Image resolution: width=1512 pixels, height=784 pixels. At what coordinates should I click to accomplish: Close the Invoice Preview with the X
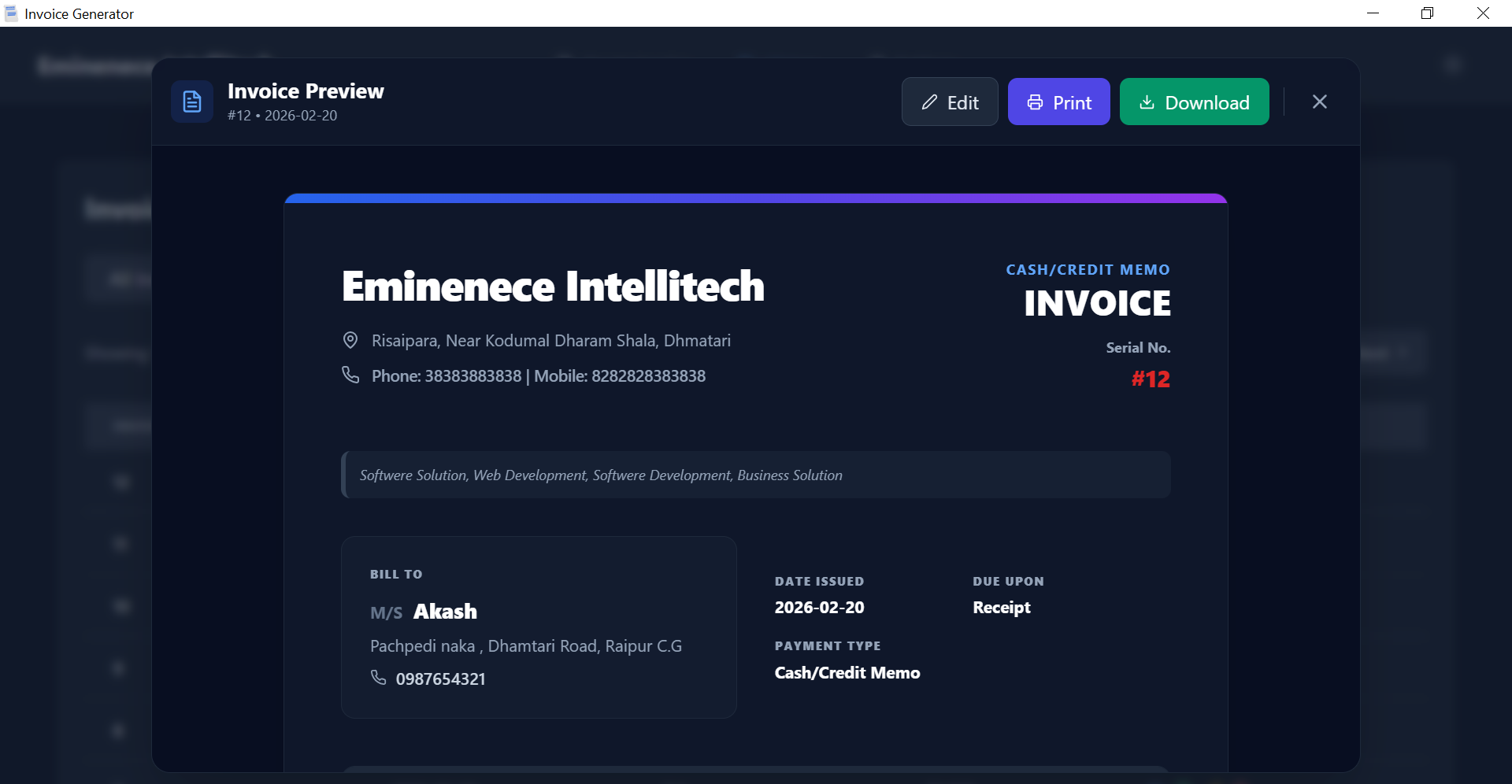tap(1319, 102)
